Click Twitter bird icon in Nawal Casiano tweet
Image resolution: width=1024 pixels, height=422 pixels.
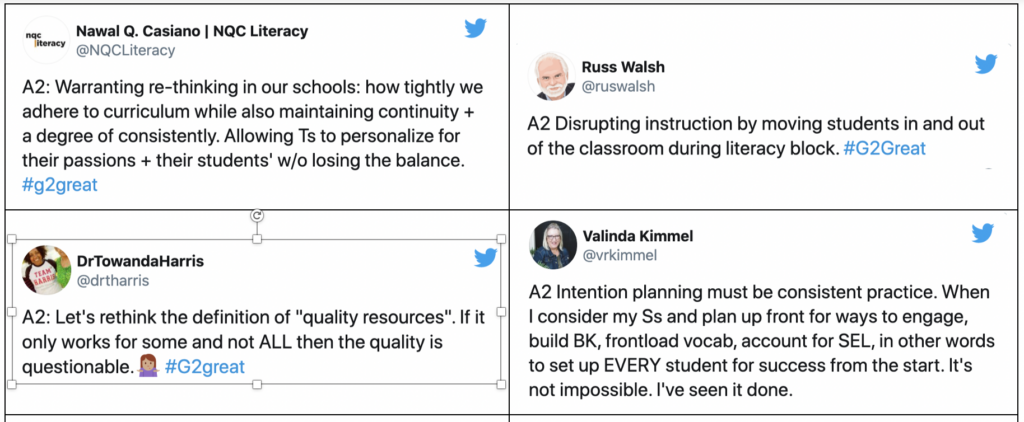click(x=477, y=28)
